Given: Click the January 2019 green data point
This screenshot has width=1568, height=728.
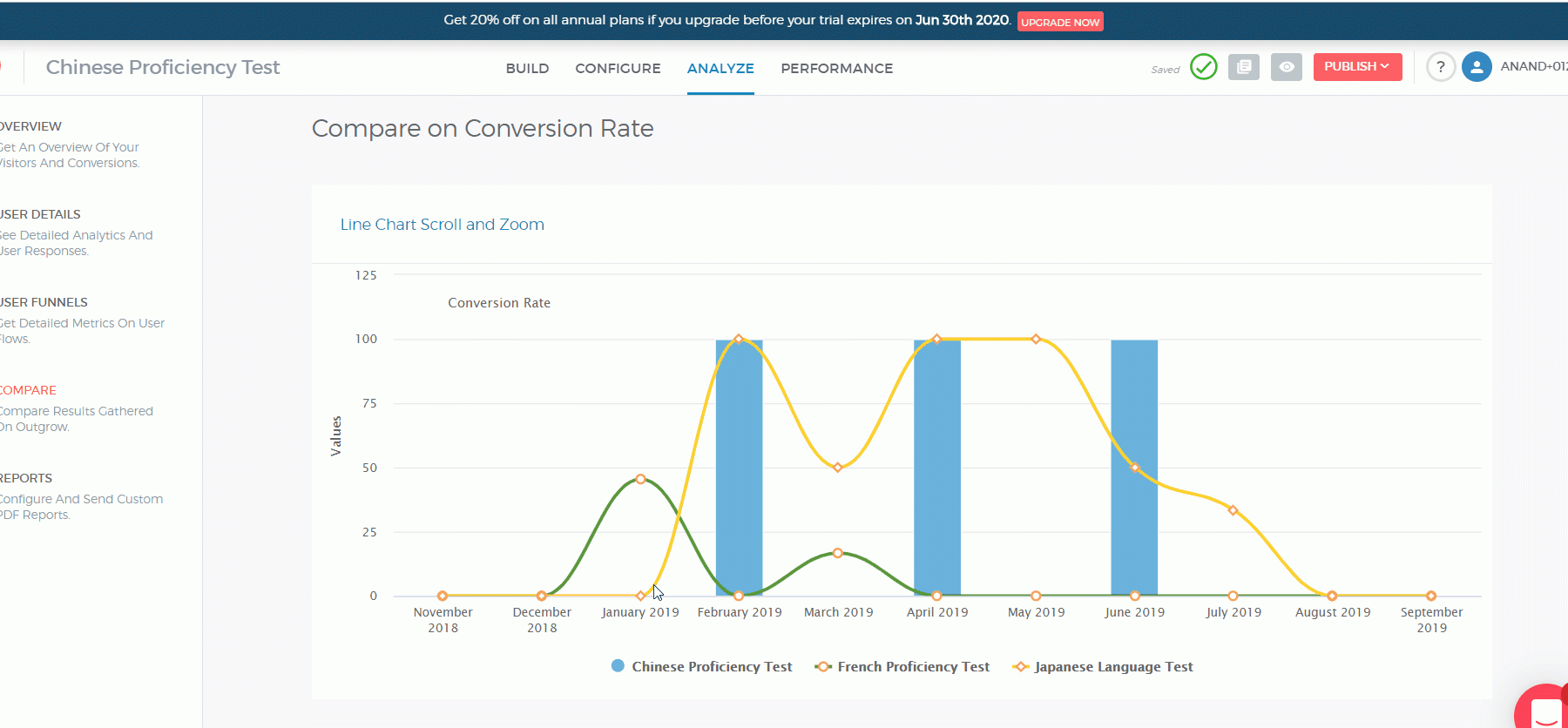Looking at the screenshot, I should 640,479.
